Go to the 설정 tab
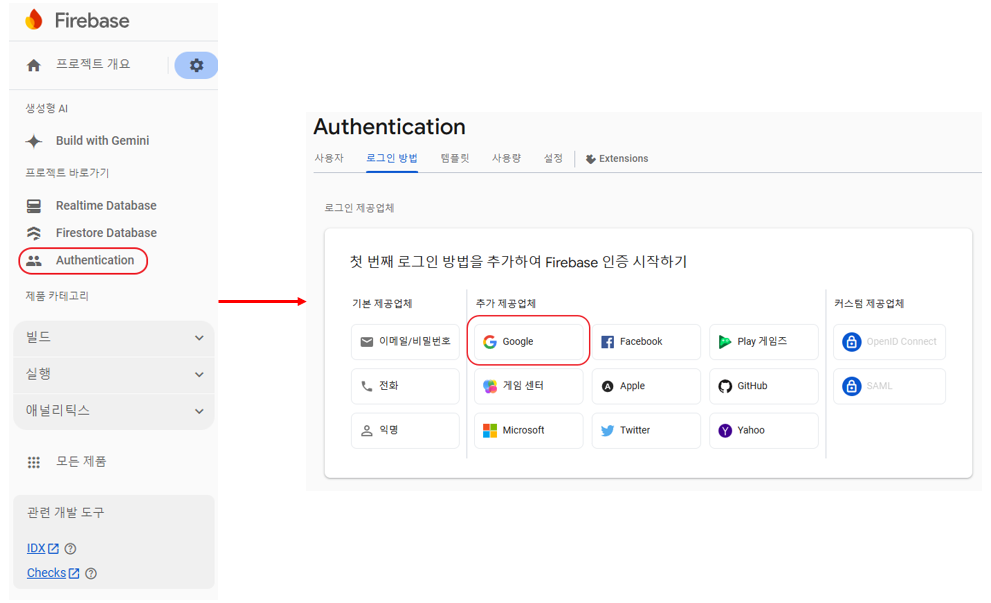This screenshot has width=991, height=603. click(553, 158)
